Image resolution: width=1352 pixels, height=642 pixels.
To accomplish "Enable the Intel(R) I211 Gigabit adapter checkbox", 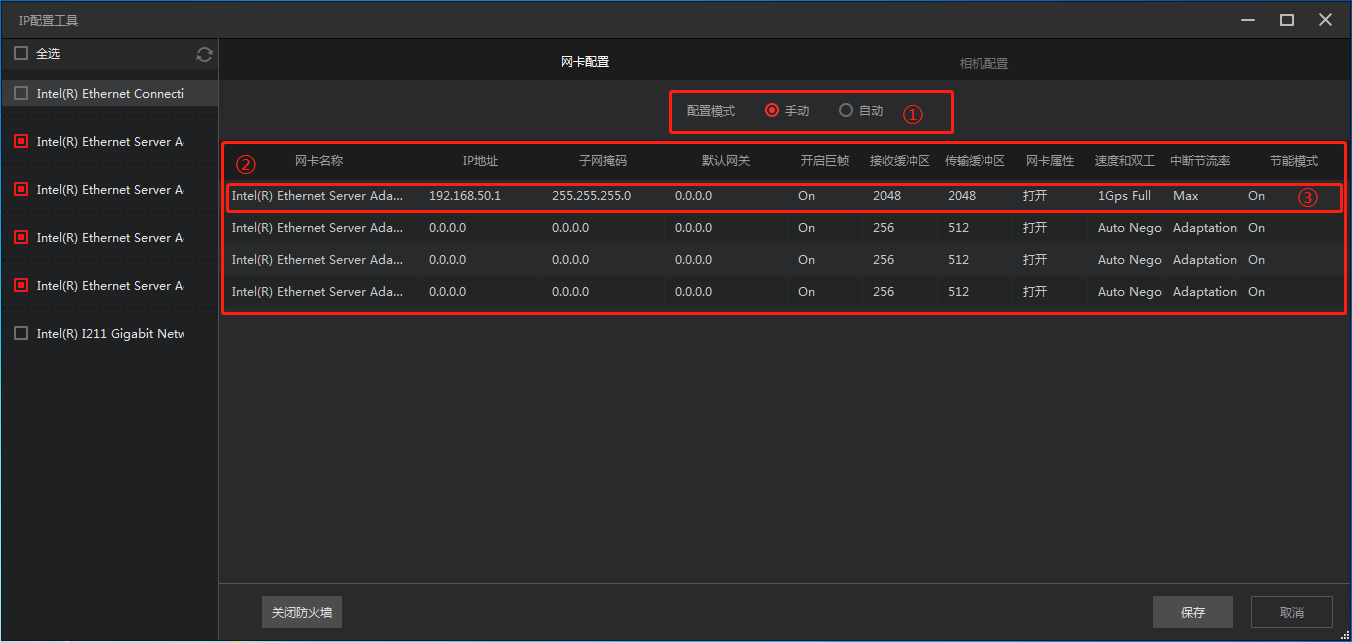I will tap(21, 334).
